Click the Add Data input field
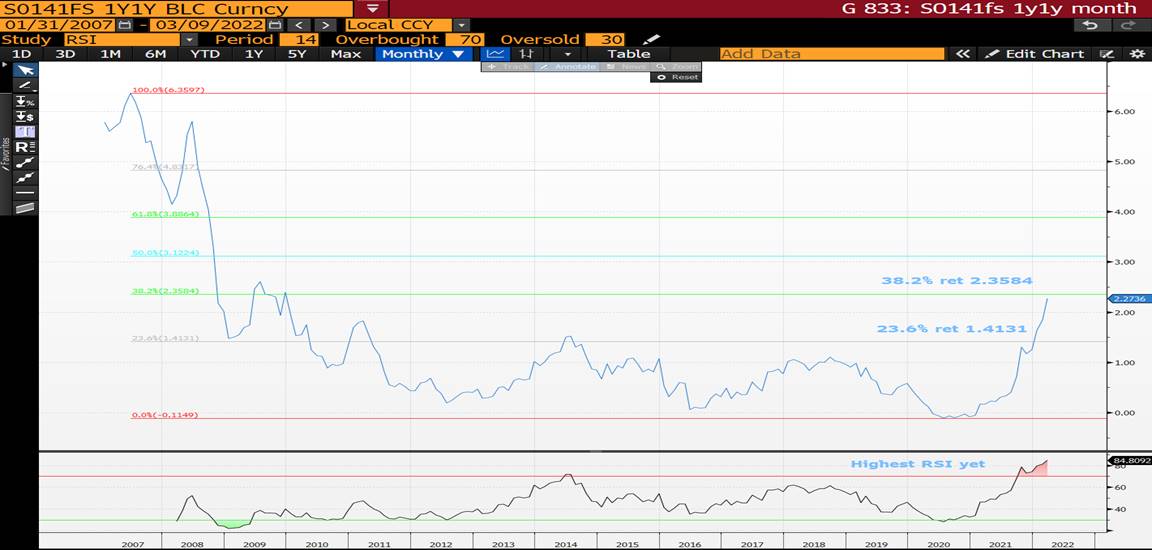Viewport: 1152px width, 550px height. 832,54
